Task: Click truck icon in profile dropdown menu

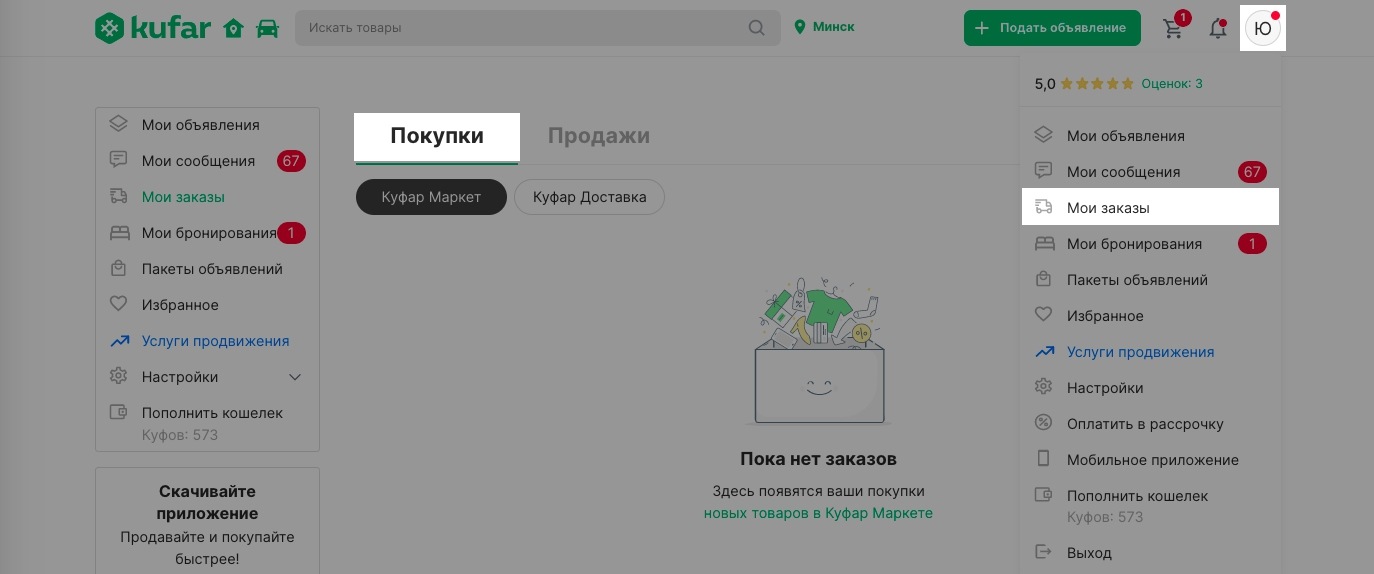Action: pyautogui.click(x=1044, y=207)
